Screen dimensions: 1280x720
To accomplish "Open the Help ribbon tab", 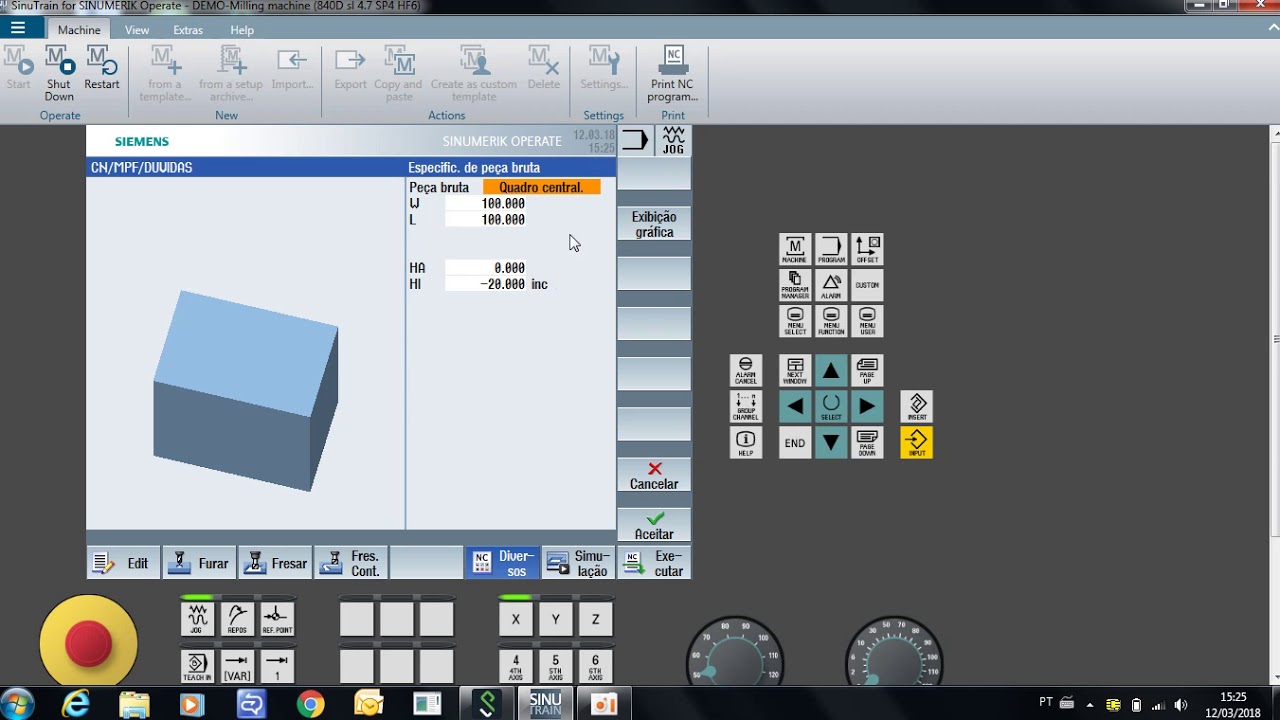I will coord(242,30).
